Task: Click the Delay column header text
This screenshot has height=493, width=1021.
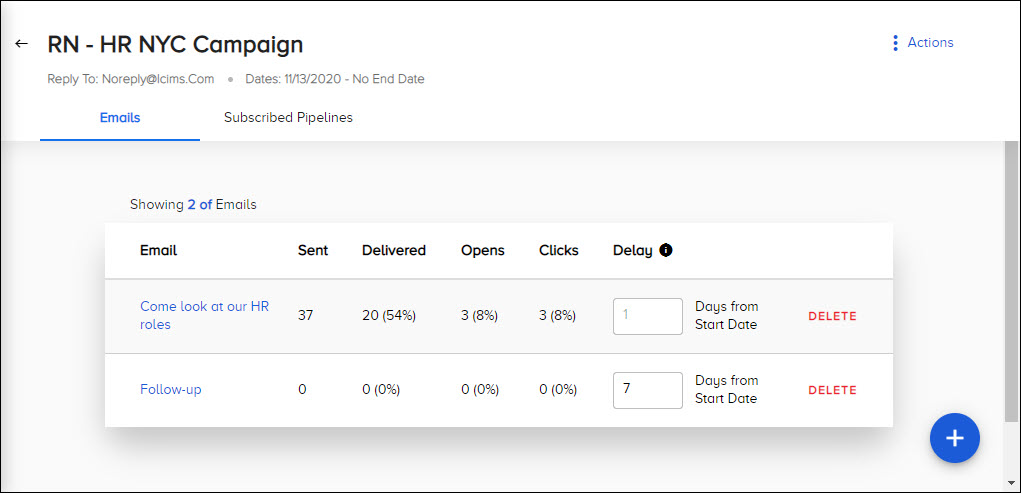Action: (x=632, y=250)
